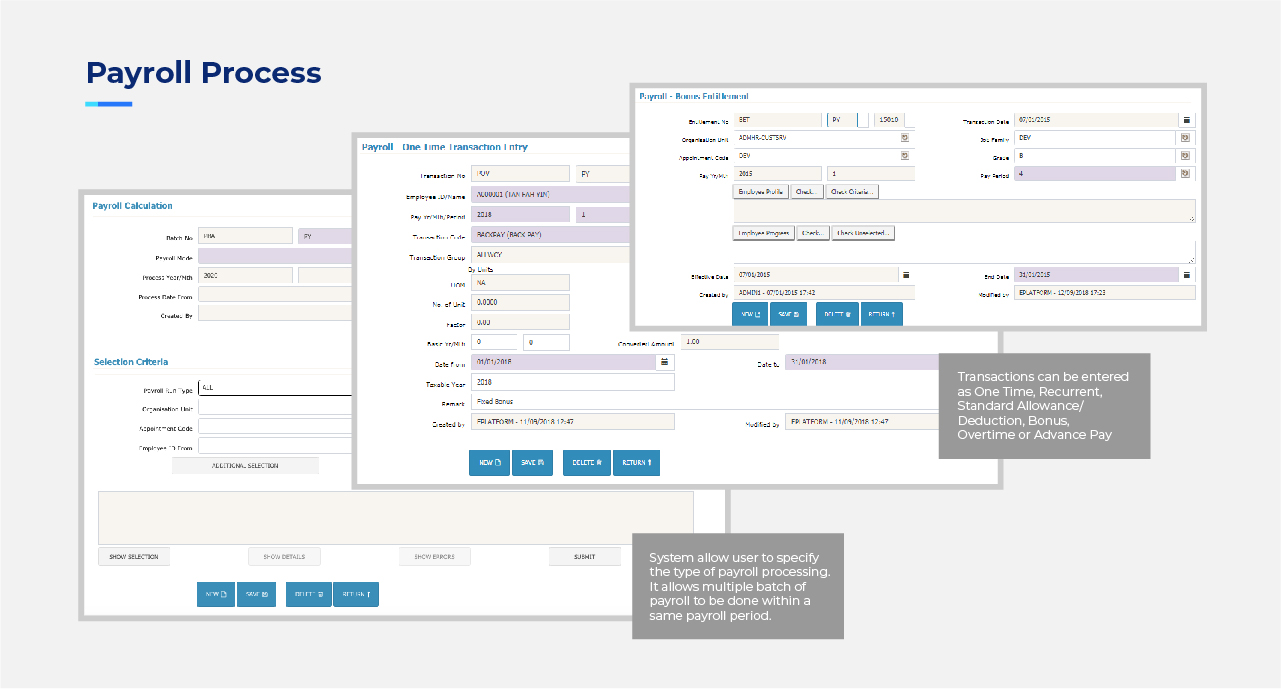
Task: Open the Job Family lookup icon
Action: 1187,138
